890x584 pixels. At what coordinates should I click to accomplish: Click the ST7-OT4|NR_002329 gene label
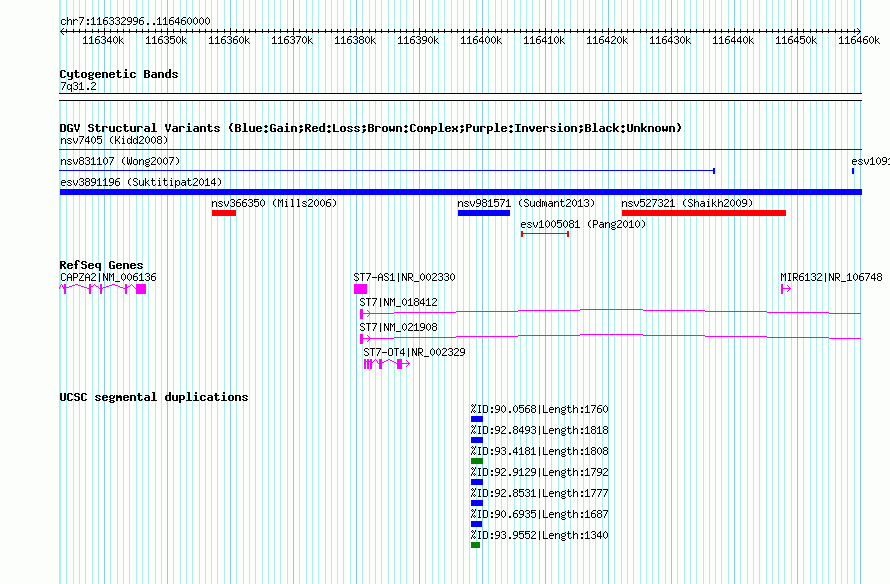(x=414, y=352)
